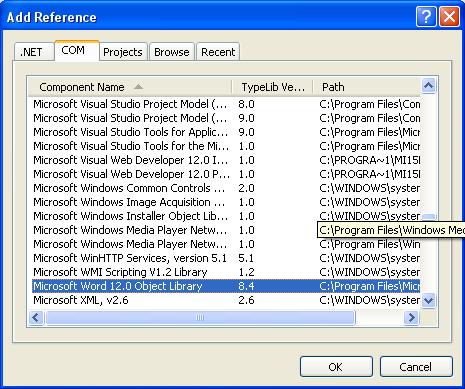Select Microsoft Visual Studio Project Model version 8.0 row
Screen dimensions: 465x389
[226, 104]
